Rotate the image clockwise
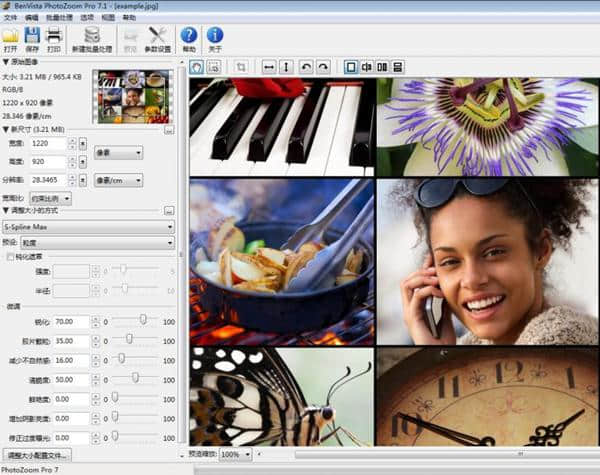 323,67
